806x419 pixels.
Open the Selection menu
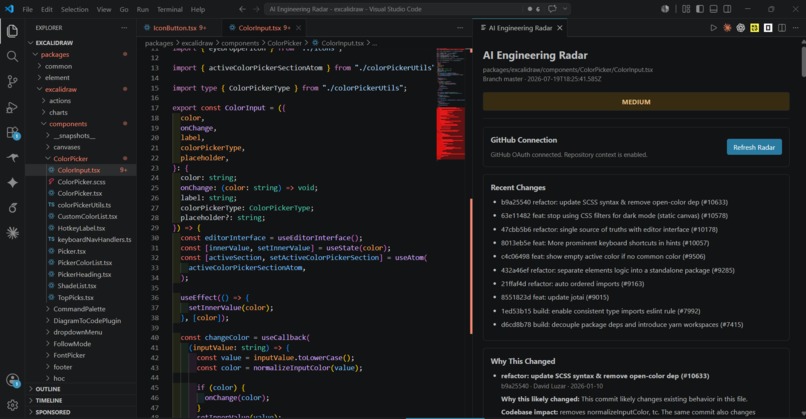pos(75,9)
